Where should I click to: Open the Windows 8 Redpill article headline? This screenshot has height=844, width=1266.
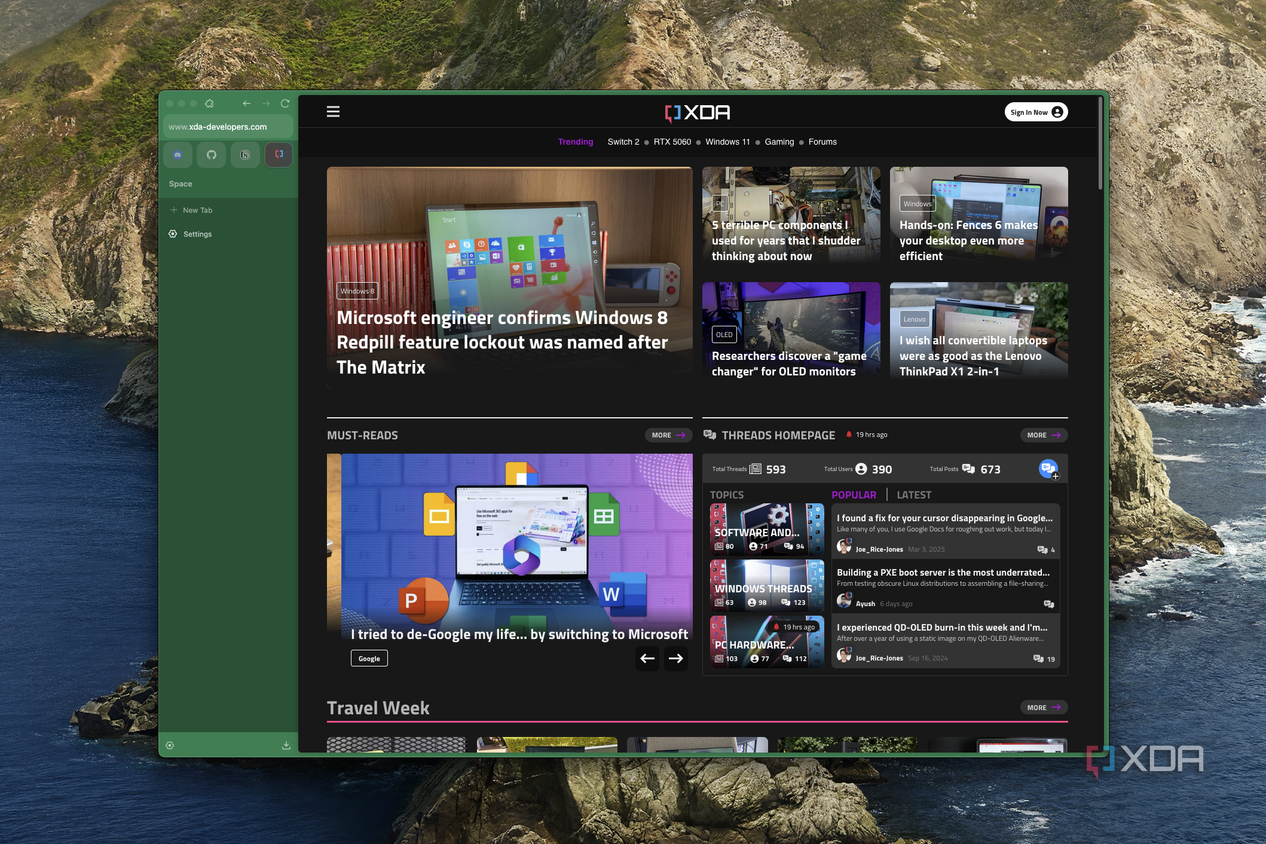502,342
